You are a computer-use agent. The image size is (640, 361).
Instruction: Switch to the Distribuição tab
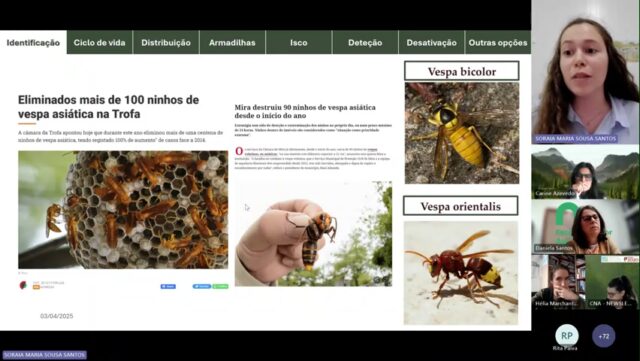point(166,42)
